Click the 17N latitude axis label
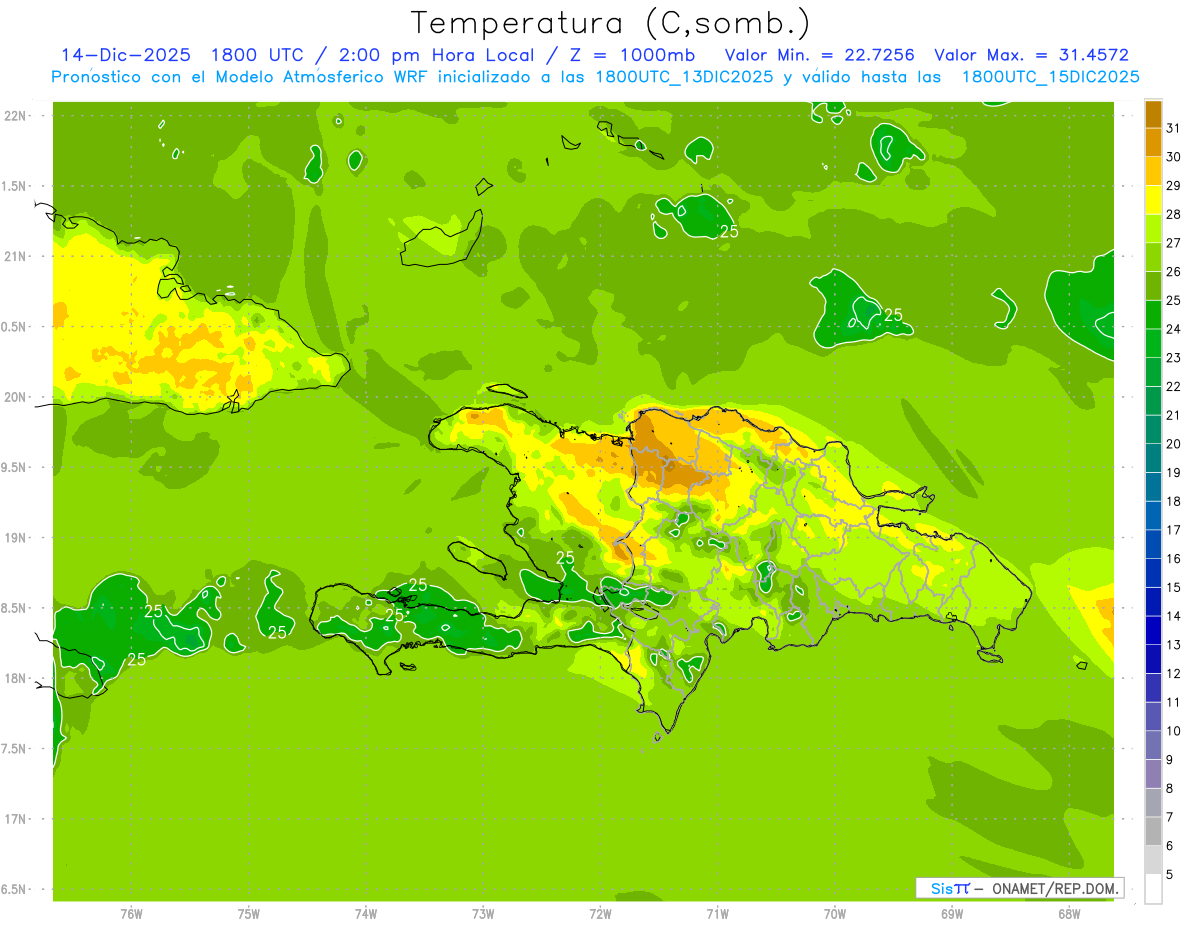The width and height of the screenshot is (1200, 927). coord(17,819)
